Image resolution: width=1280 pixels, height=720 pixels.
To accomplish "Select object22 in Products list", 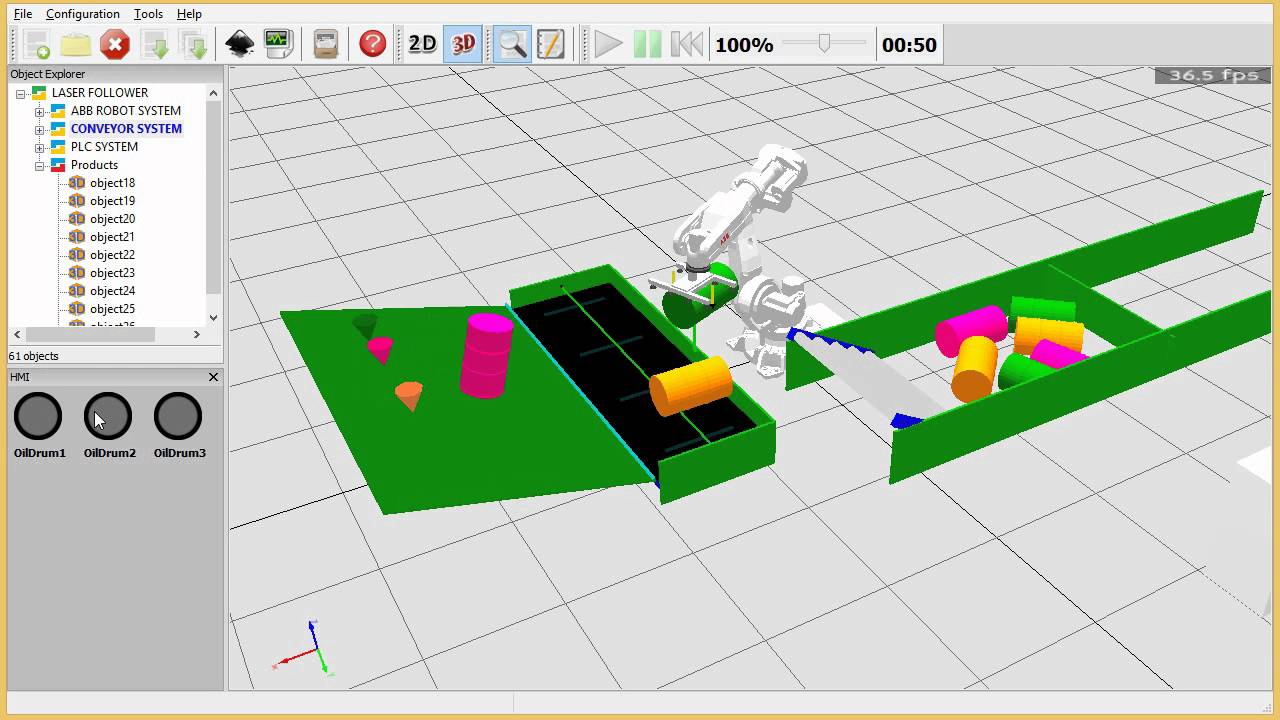I will coord(112,255).
